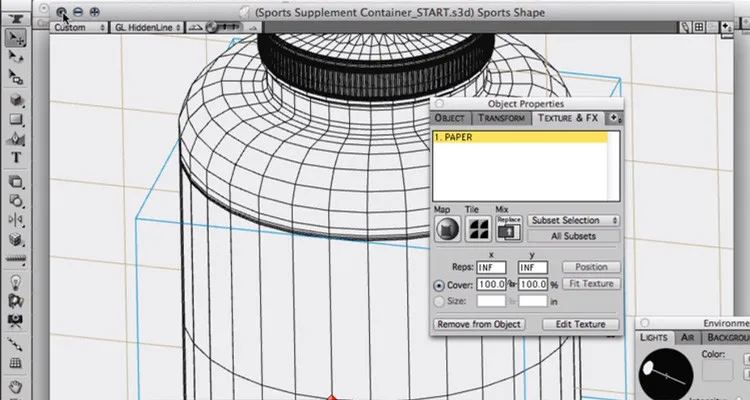Click the Reps x input field

[x=491, y=268]
